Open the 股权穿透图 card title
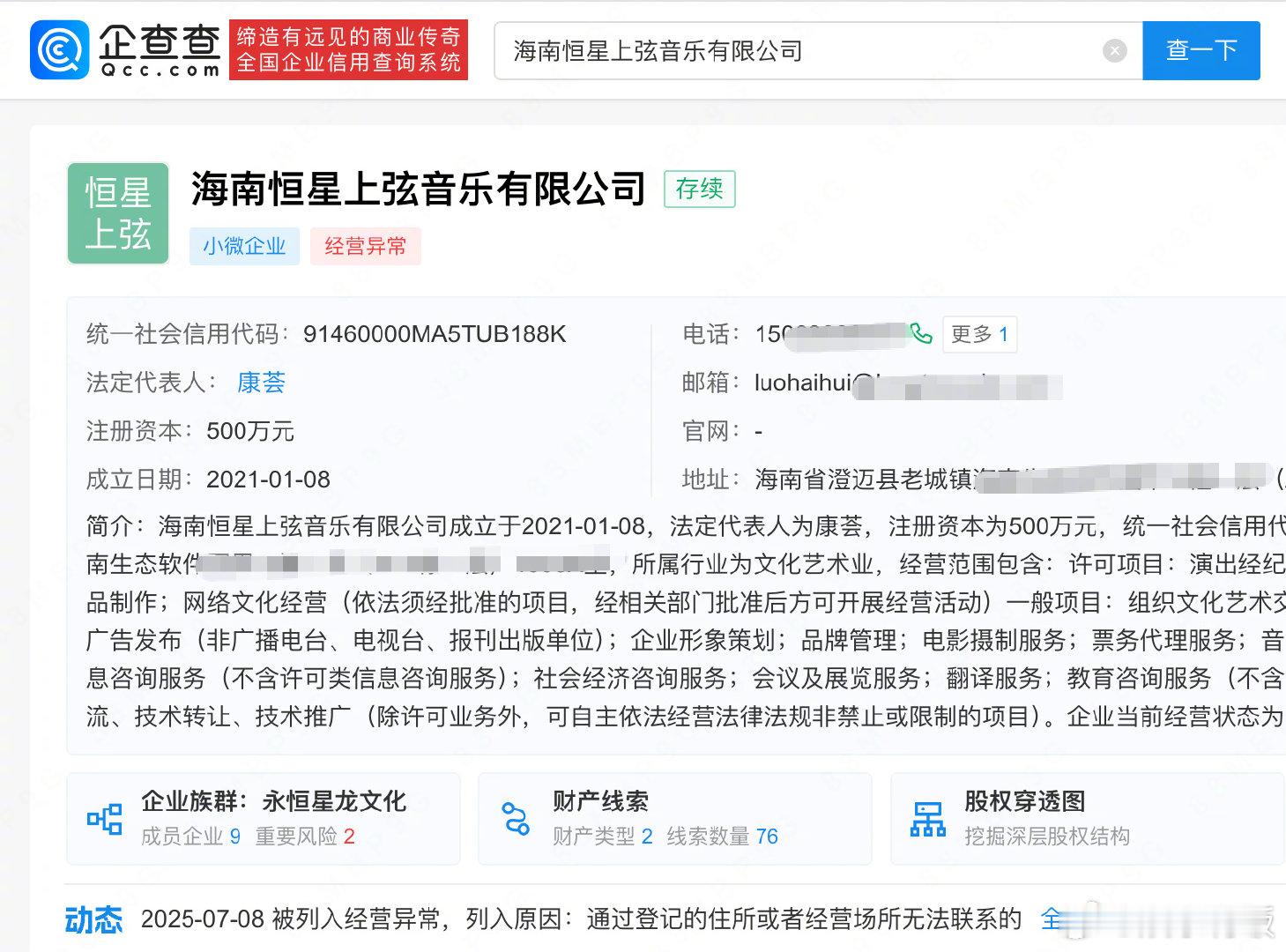 tap(1024, 801)
